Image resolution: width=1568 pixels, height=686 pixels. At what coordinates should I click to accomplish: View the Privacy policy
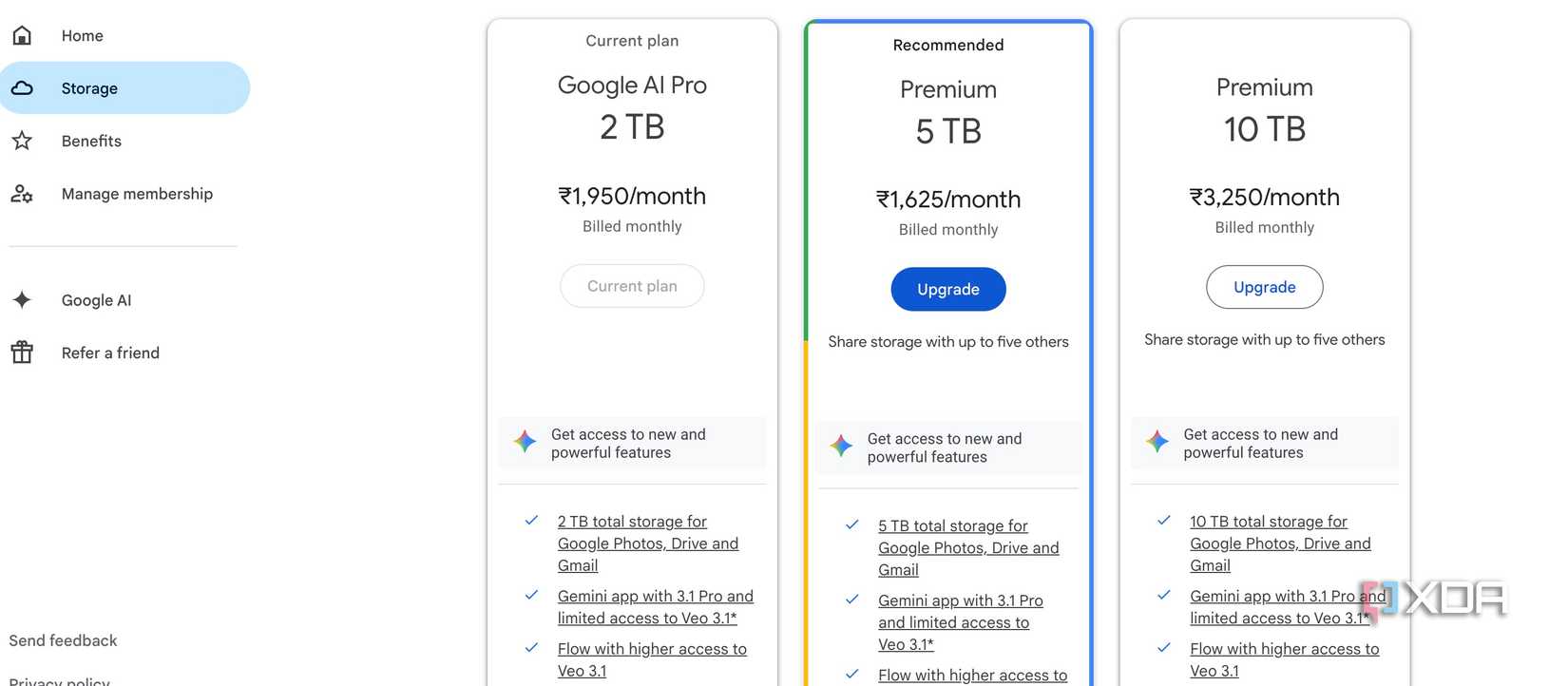pos(59,680)
